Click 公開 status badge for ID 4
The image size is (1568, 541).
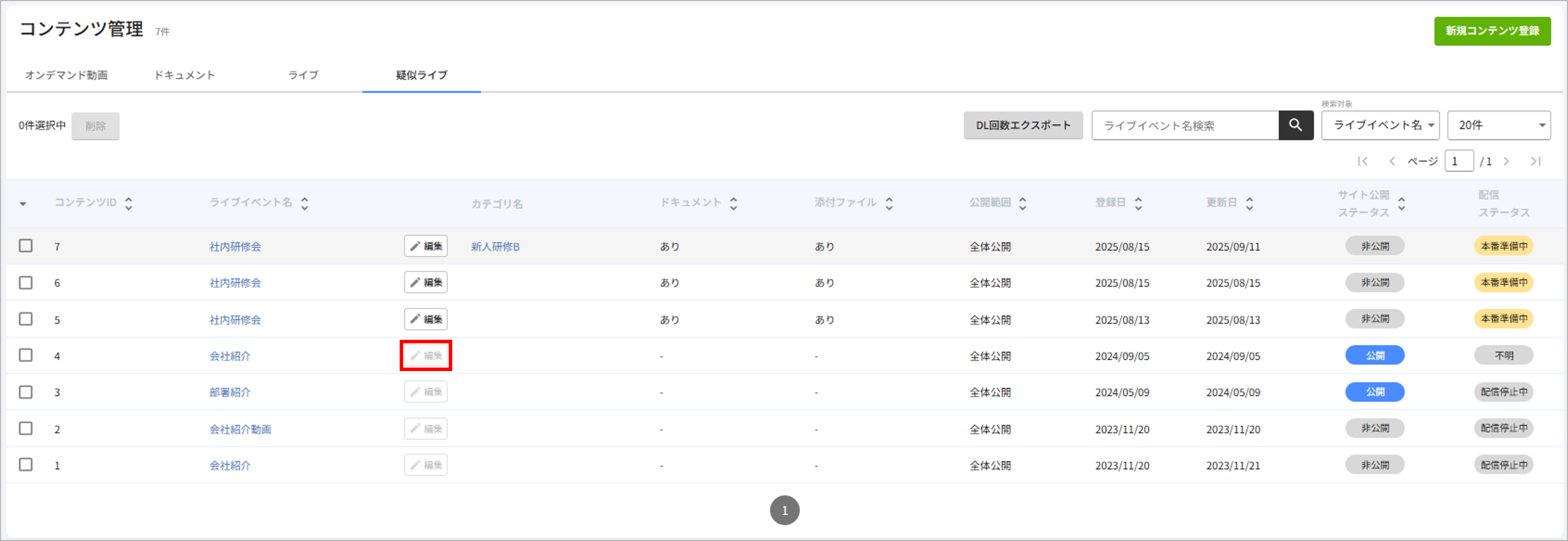(1375, 356)
